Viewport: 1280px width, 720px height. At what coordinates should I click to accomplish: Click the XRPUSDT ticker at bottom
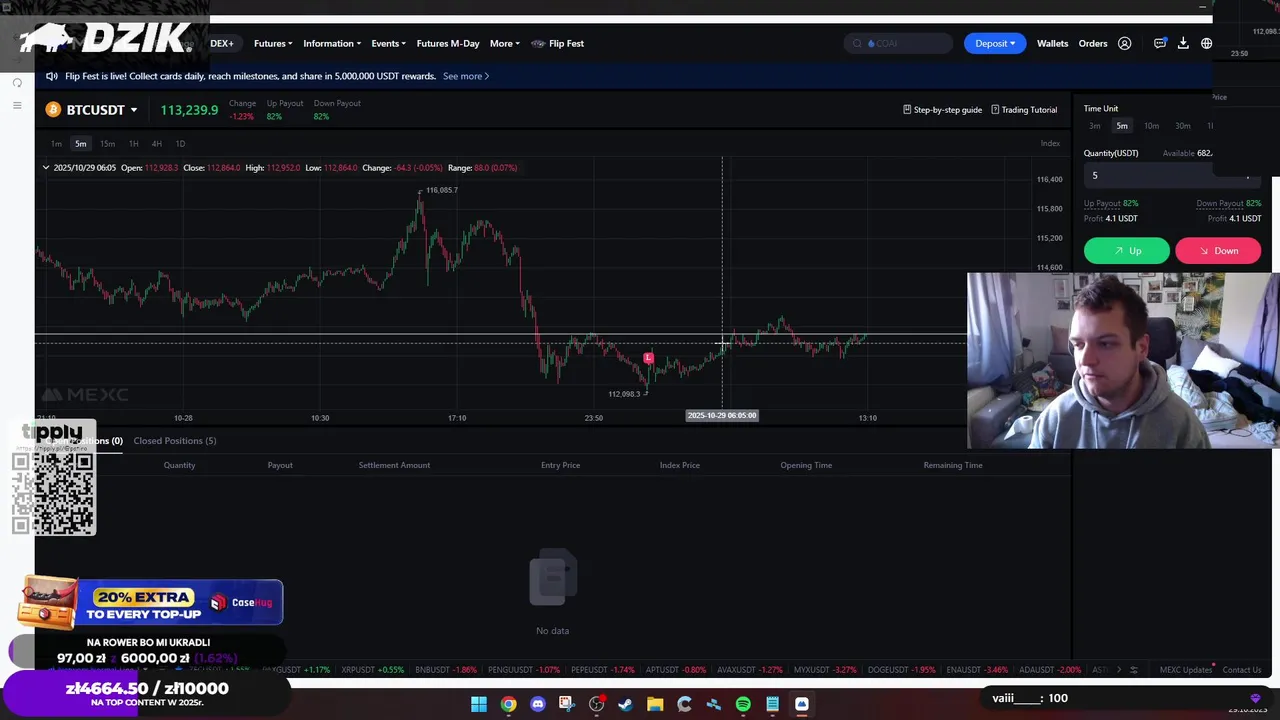coord(372,670)
